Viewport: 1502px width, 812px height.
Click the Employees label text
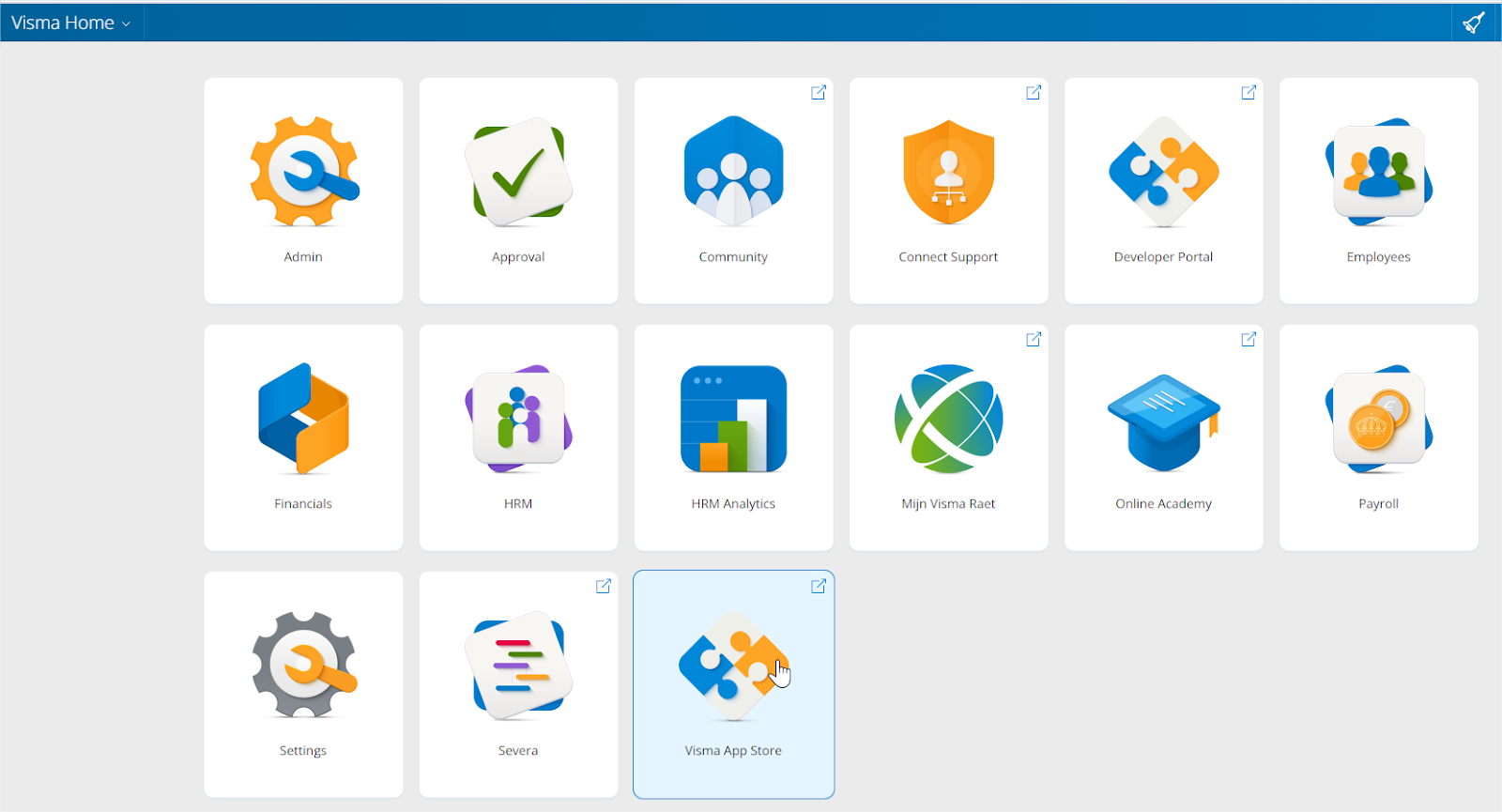tap(1378, 257)
